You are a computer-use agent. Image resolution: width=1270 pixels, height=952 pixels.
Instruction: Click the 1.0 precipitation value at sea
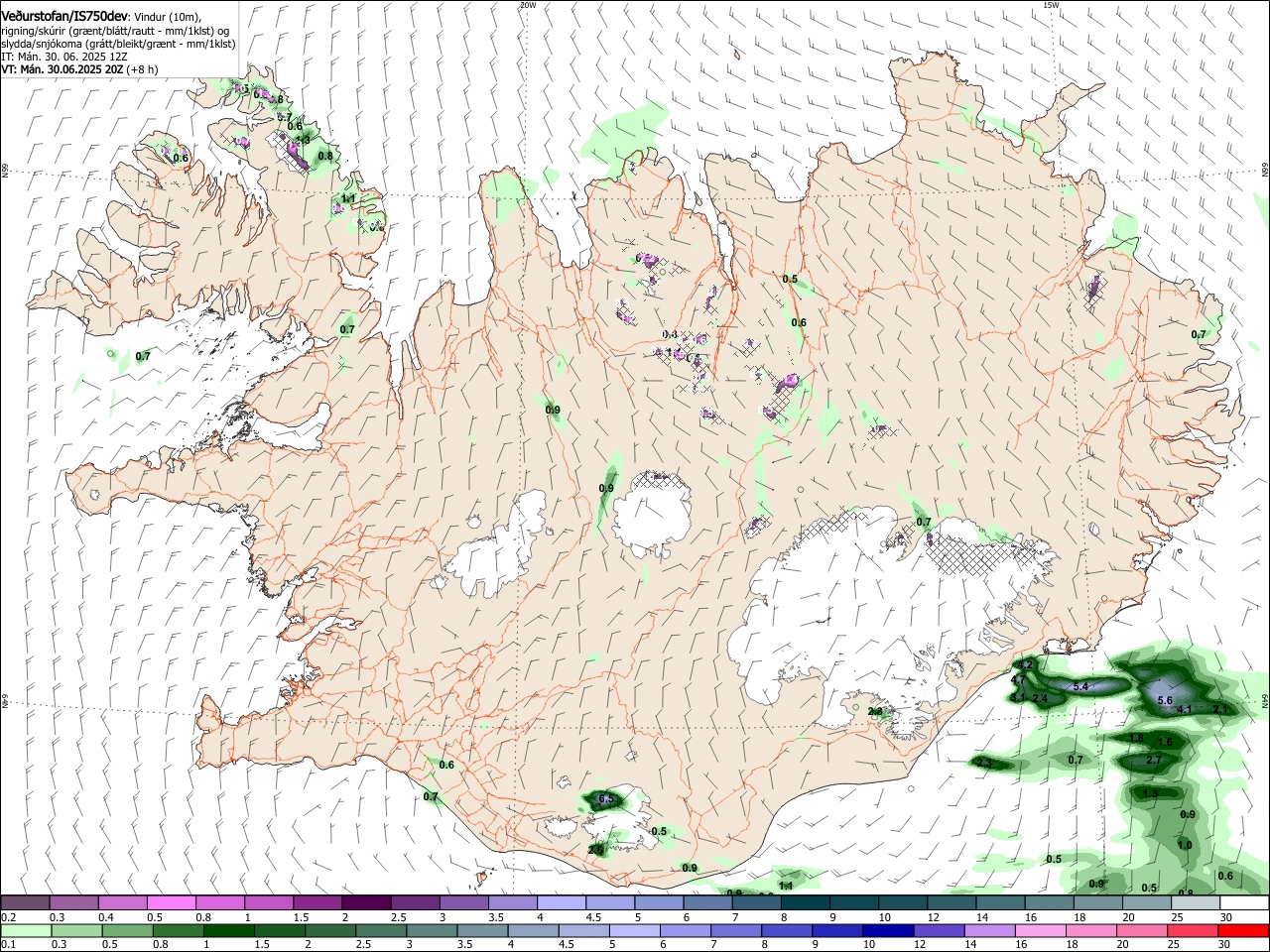1185,845
